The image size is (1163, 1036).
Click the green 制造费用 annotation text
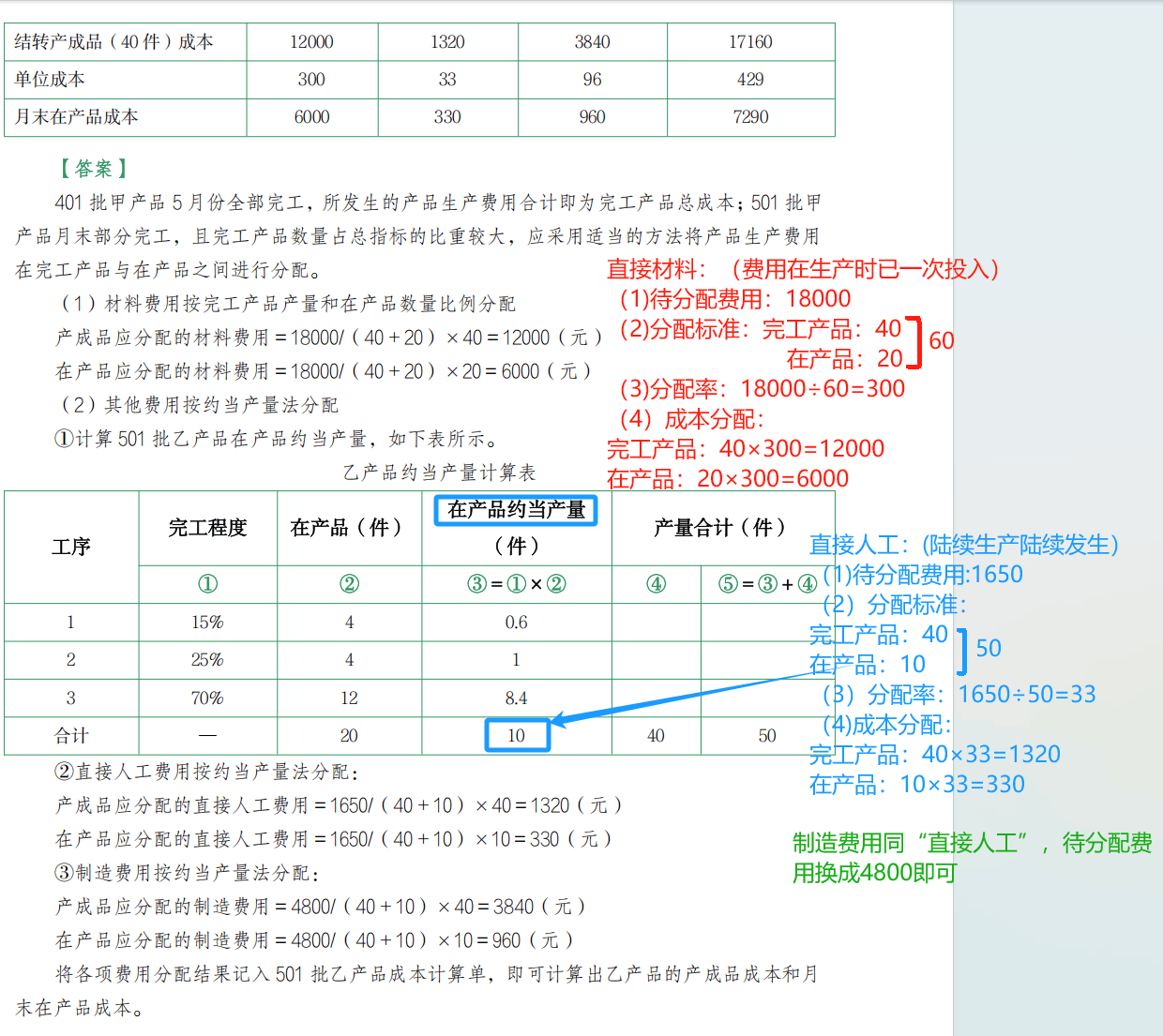point(971,857)
